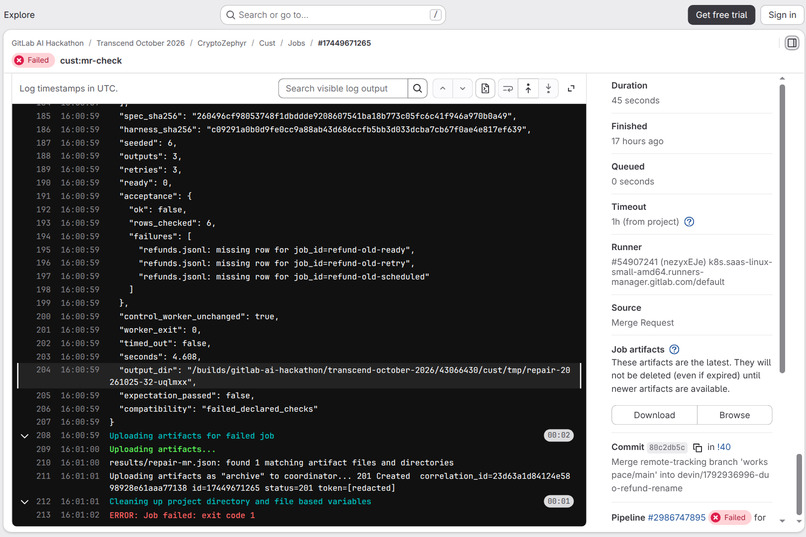The width and height of the screenshot is (806, 537).
Task: Open the Job artifacts help icon
Action: tap(674, 349)
